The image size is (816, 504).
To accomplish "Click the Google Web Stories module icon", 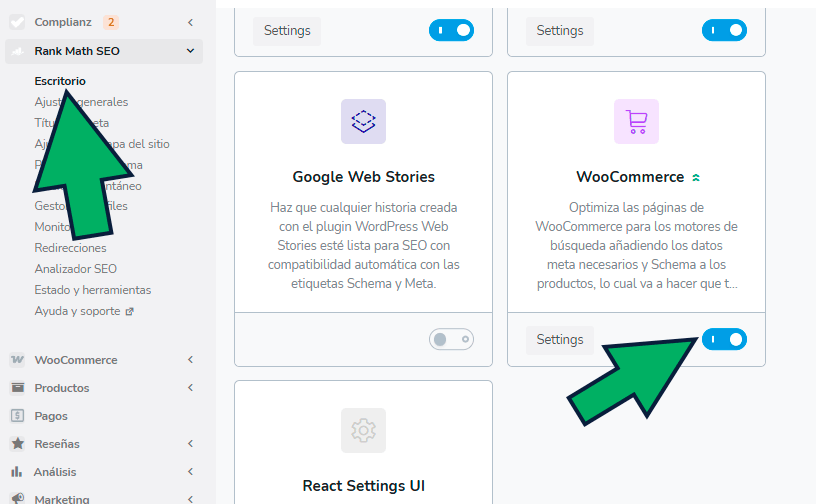I will click(363, 121).
